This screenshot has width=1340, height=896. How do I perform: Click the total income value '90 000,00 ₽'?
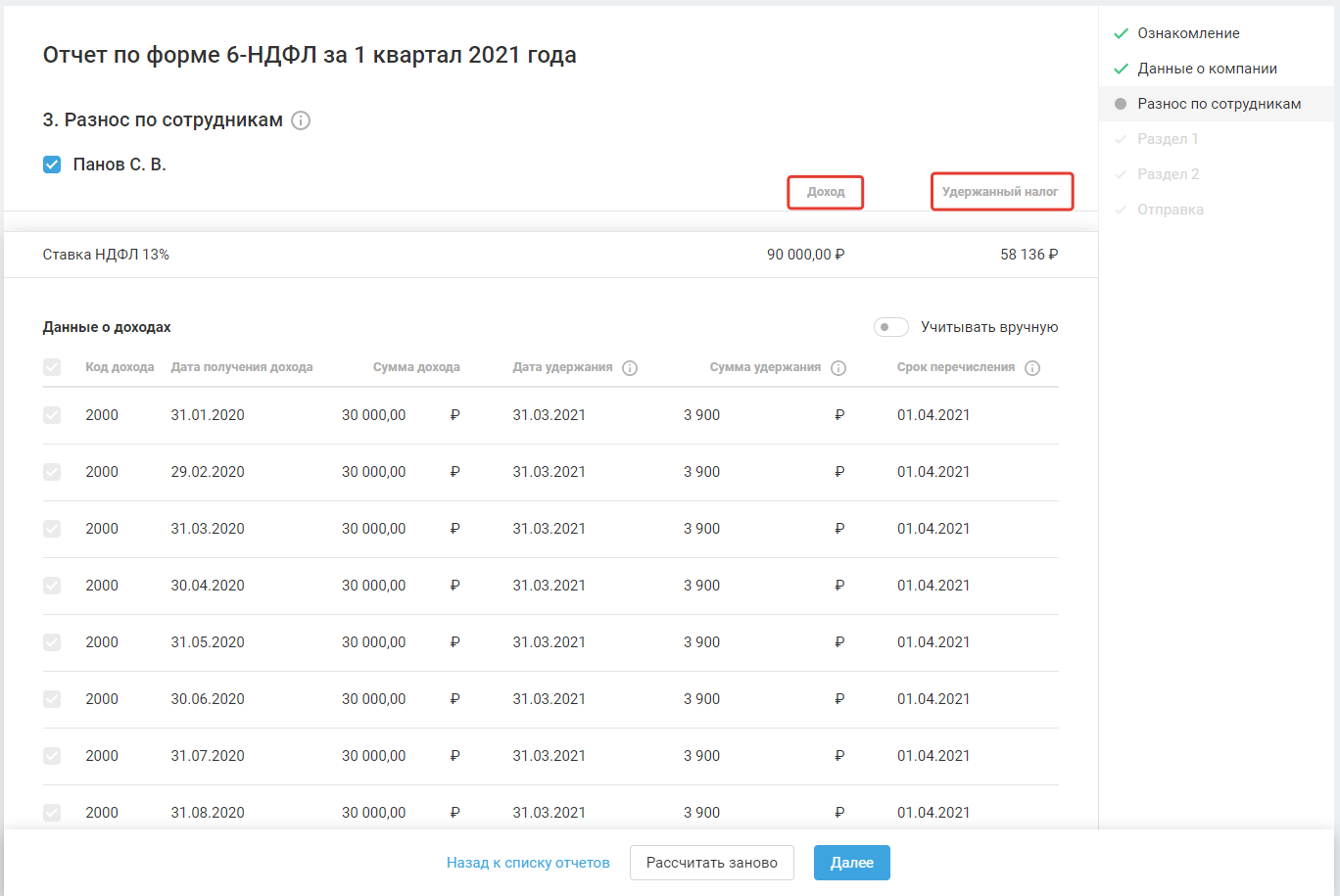click(805, 255)
